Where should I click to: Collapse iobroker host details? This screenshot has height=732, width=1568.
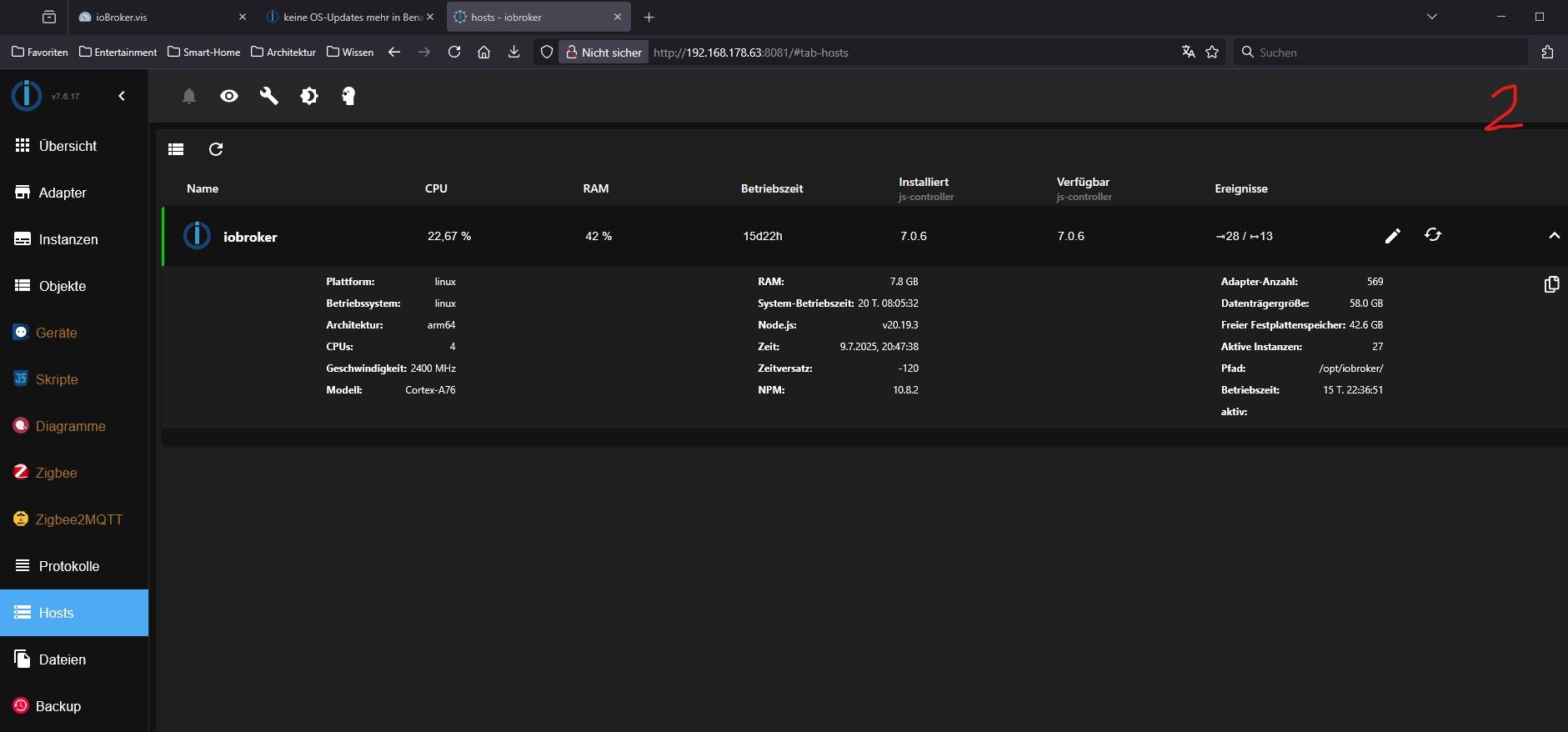coord(1554,236)
